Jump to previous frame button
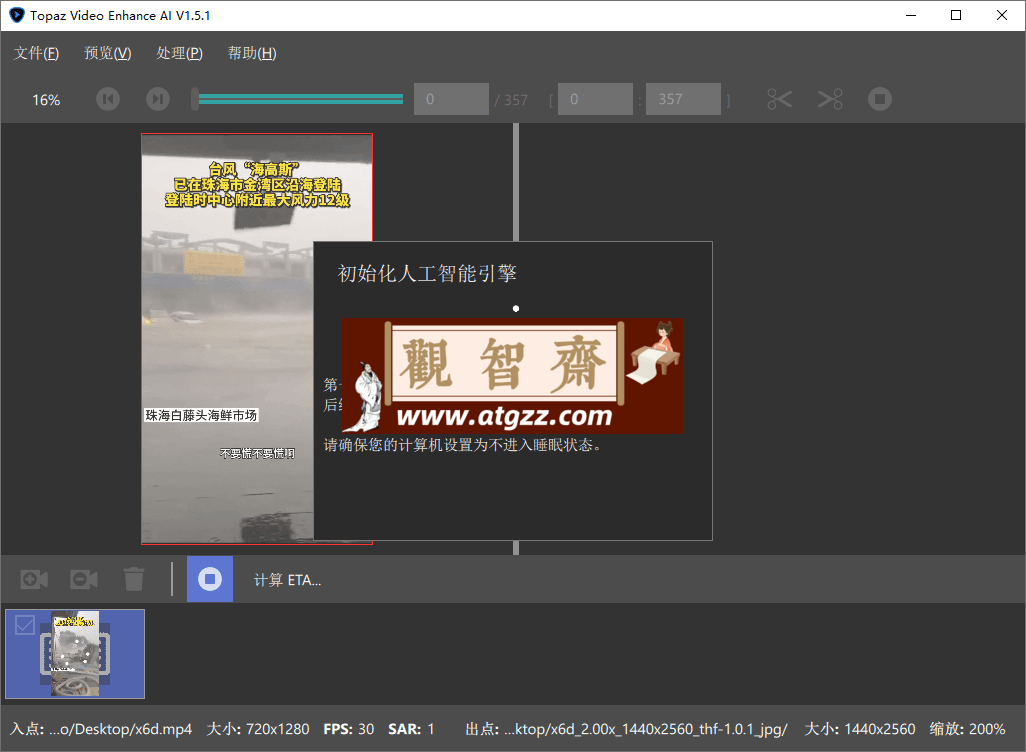The image size is (1026, 752). [108, 99]
